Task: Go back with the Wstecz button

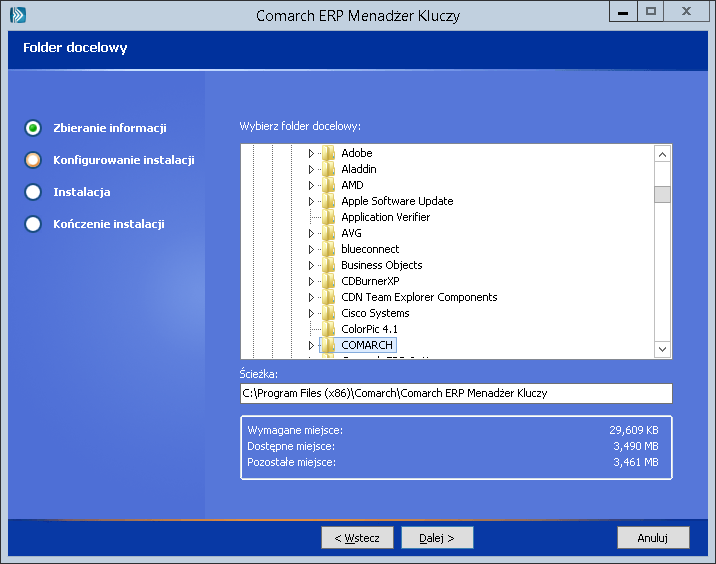Action: 357,538
